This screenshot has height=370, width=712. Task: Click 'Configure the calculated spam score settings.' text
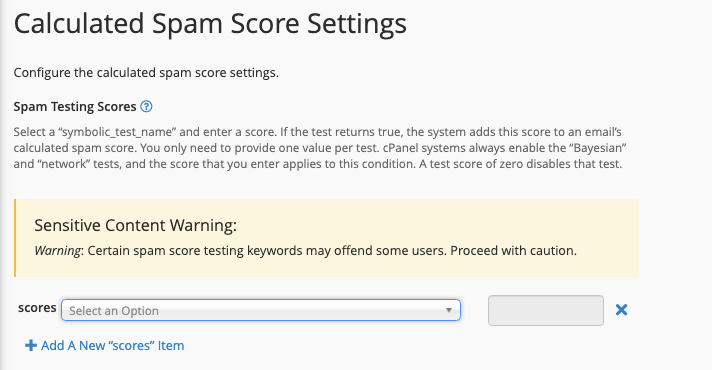coord(146,73)
